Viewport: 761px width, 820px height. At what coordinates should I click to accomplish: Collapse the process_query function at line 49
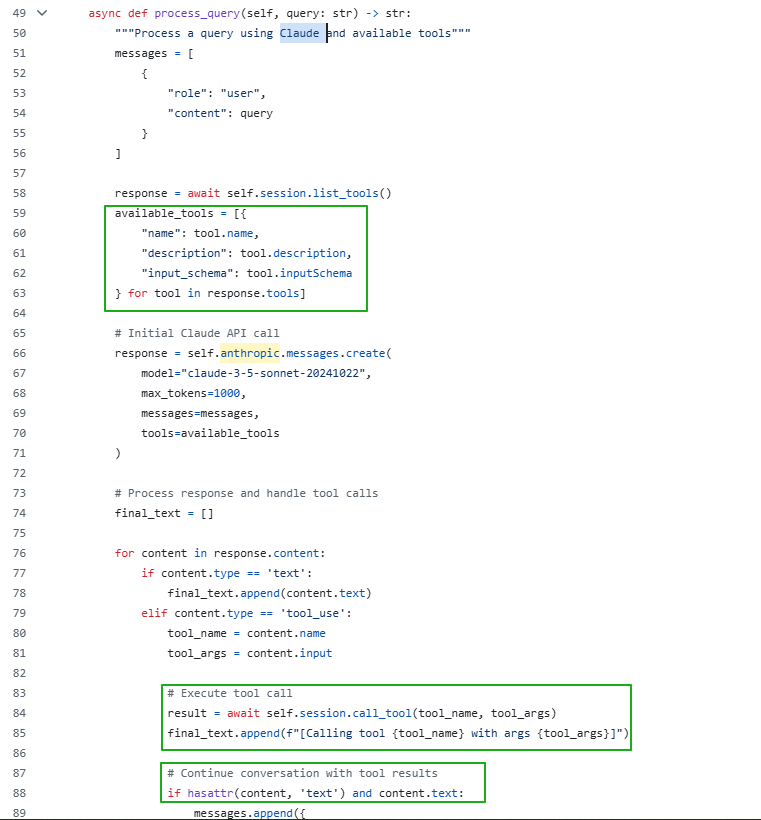coord(42,13)
